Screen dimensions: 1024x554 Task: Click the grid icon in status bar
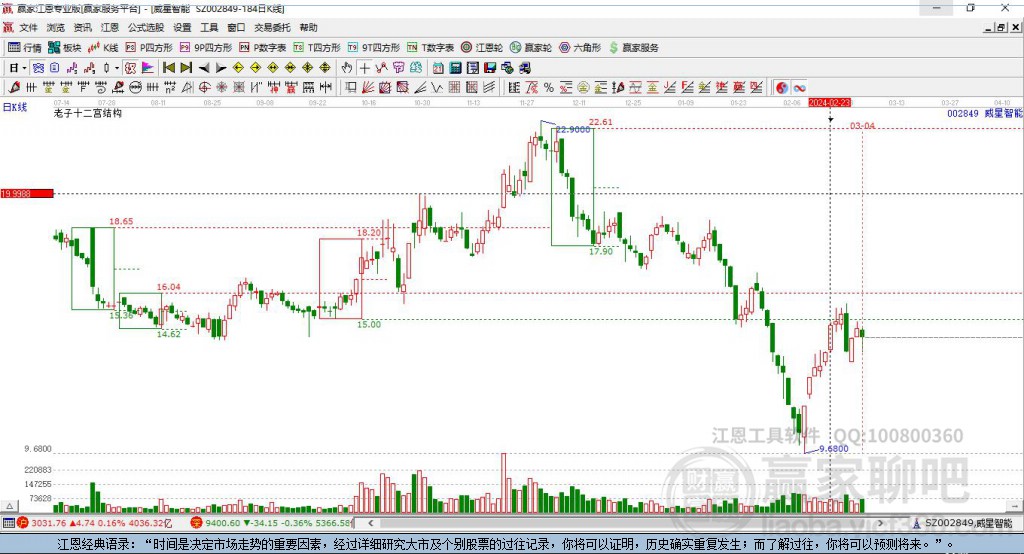pos(8,523)
